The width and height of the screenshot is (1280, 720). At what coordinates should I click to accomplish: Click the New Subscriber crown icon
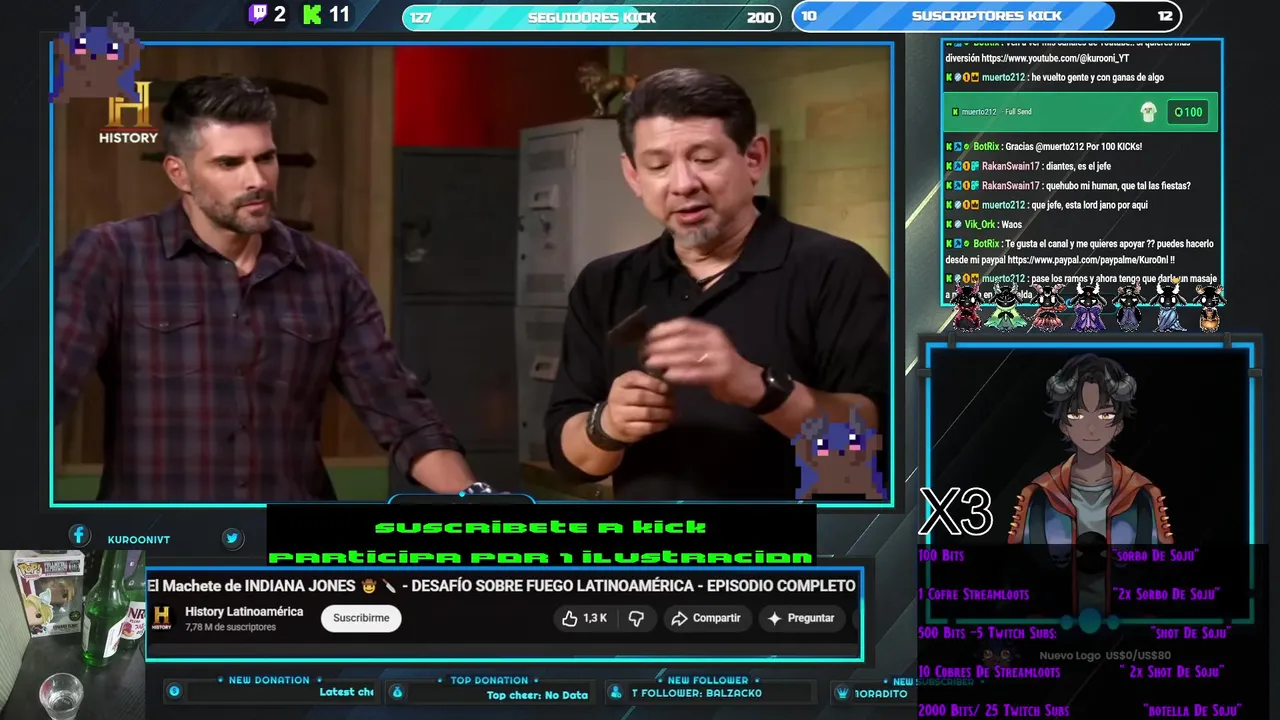(843, 692)
